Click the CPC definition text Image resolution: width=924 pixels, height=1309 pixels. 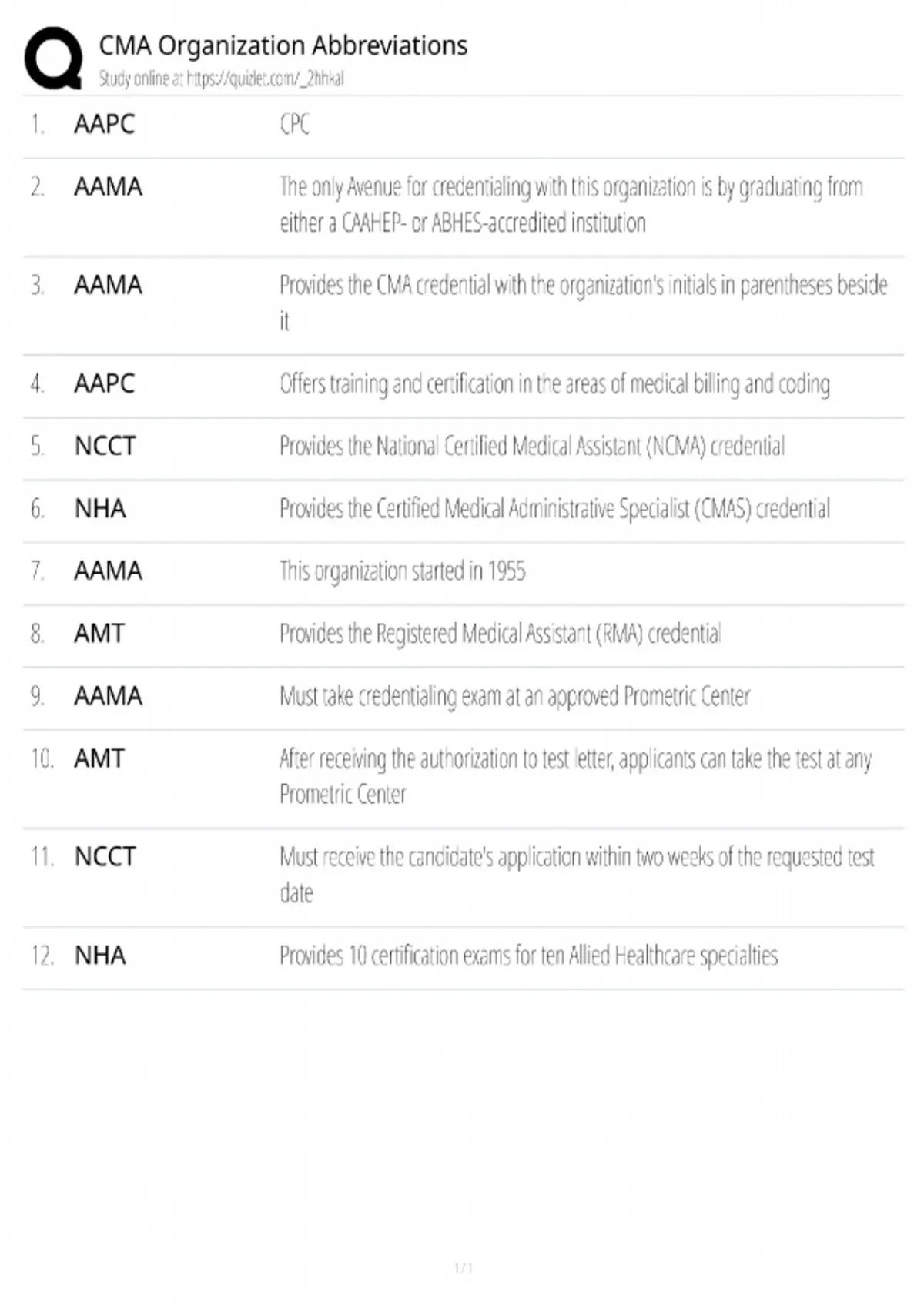point(294,124)
